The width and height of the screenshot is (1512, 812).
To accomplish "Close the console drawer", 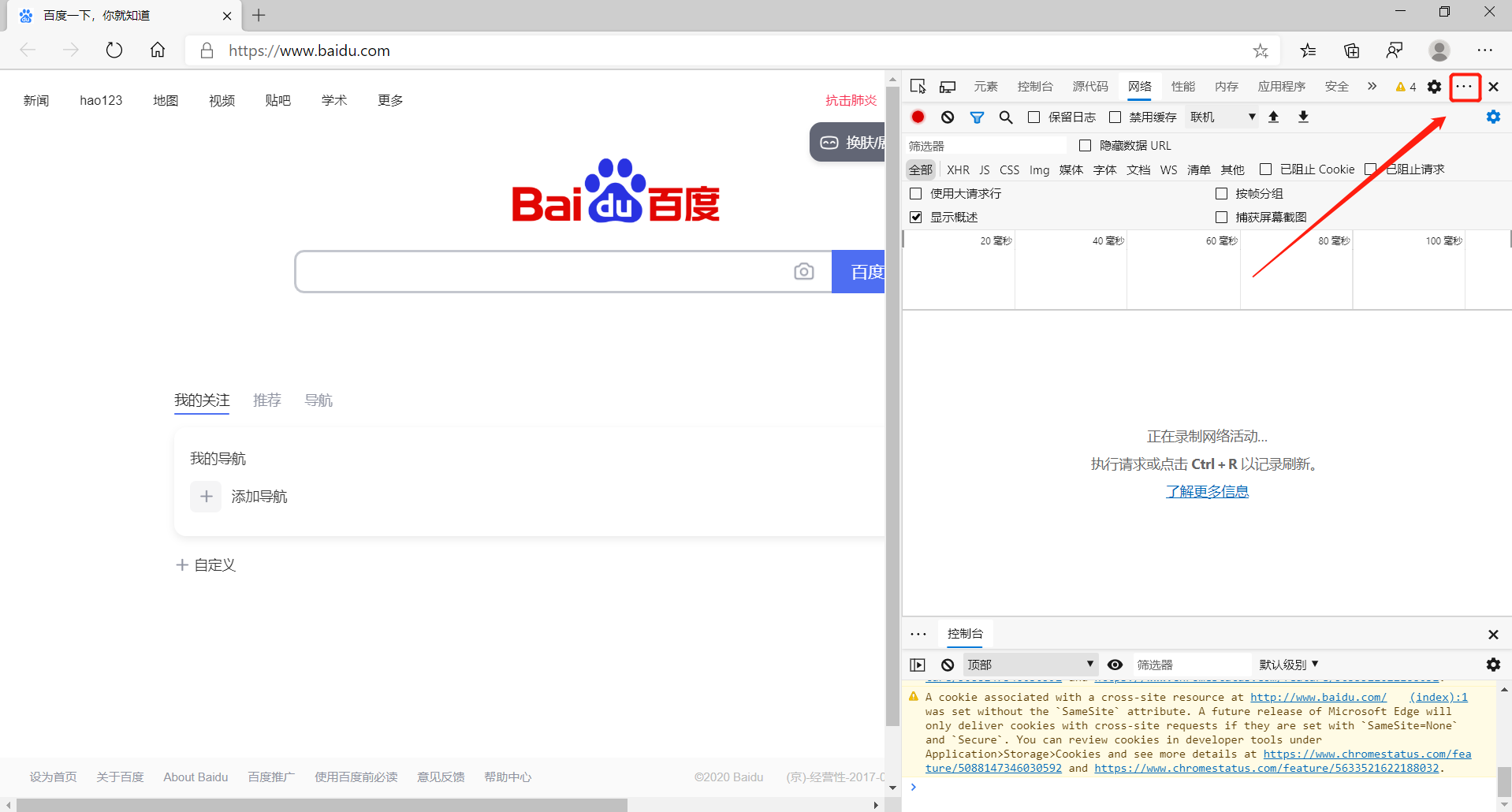I will pos(1493,635).
